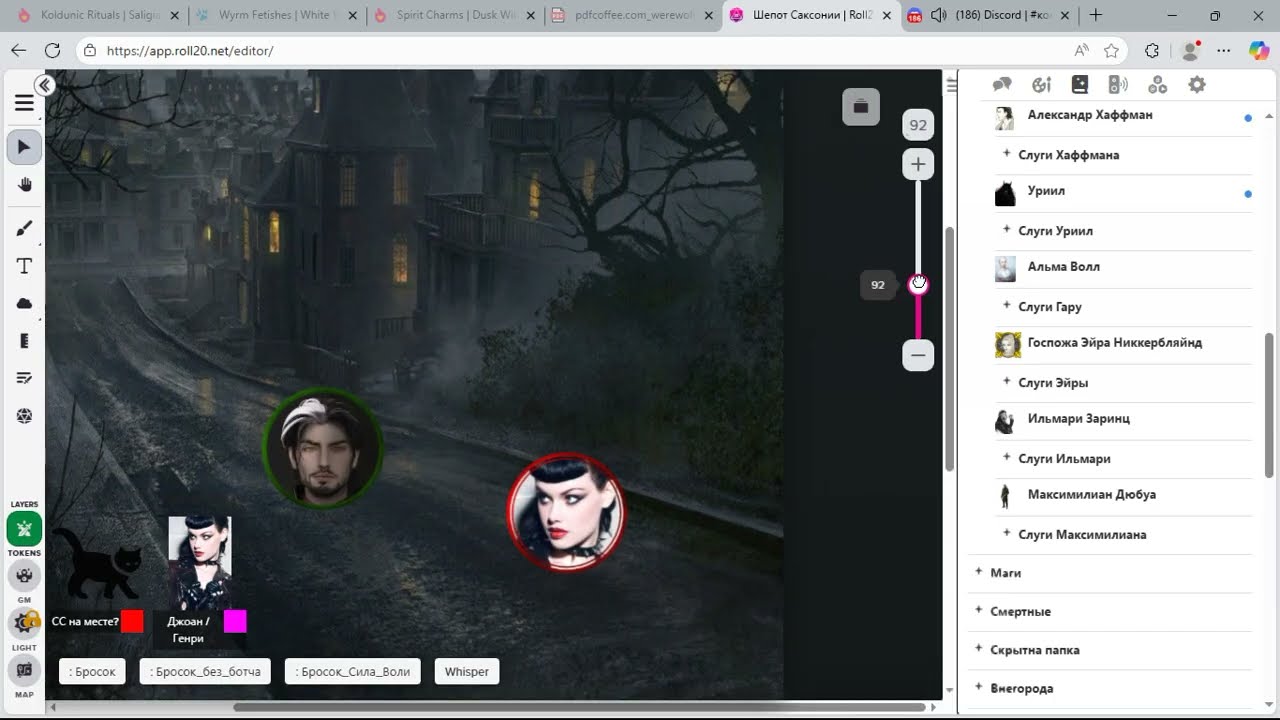Viewport: 1280px width, 720px height.
Task: Zoom out with the minus button
Action: [918, 355]
